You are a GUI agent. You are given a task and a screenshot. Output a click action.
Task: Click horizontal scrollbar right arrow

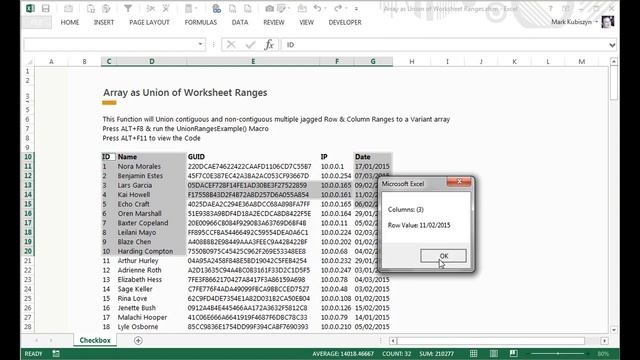click(x=604, y=340)
